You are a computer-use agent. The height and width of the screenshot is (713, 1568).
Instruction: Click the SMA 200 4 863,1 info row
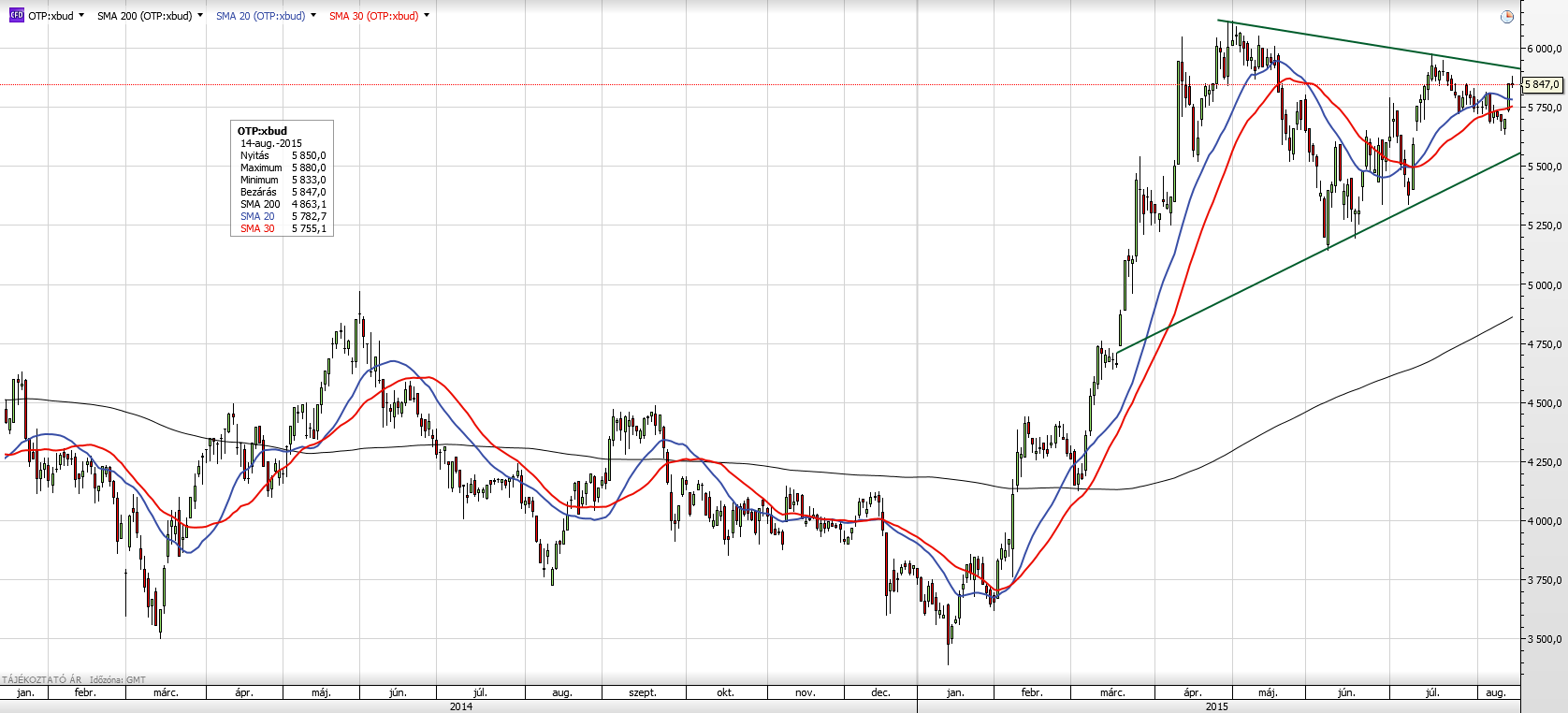coord(283,204)
